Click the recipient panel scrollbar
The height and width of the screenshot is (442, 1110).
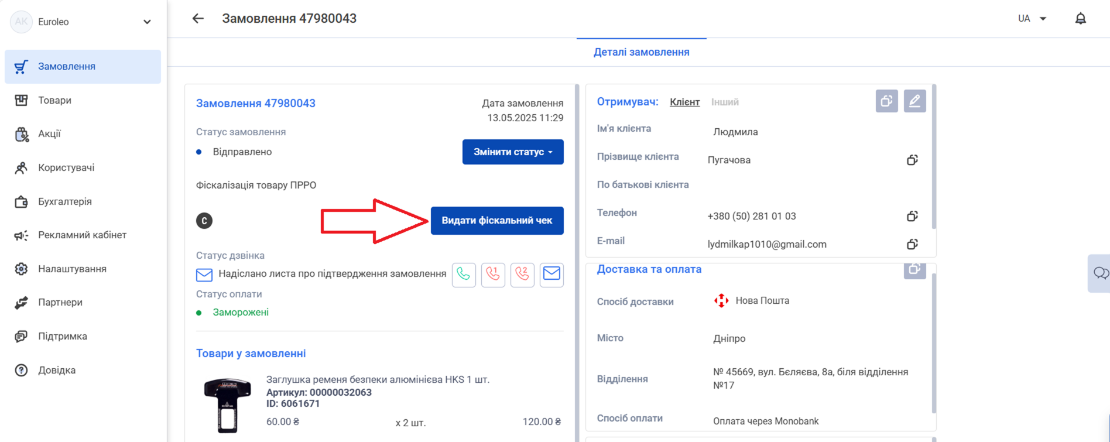[x=934, y=156]
